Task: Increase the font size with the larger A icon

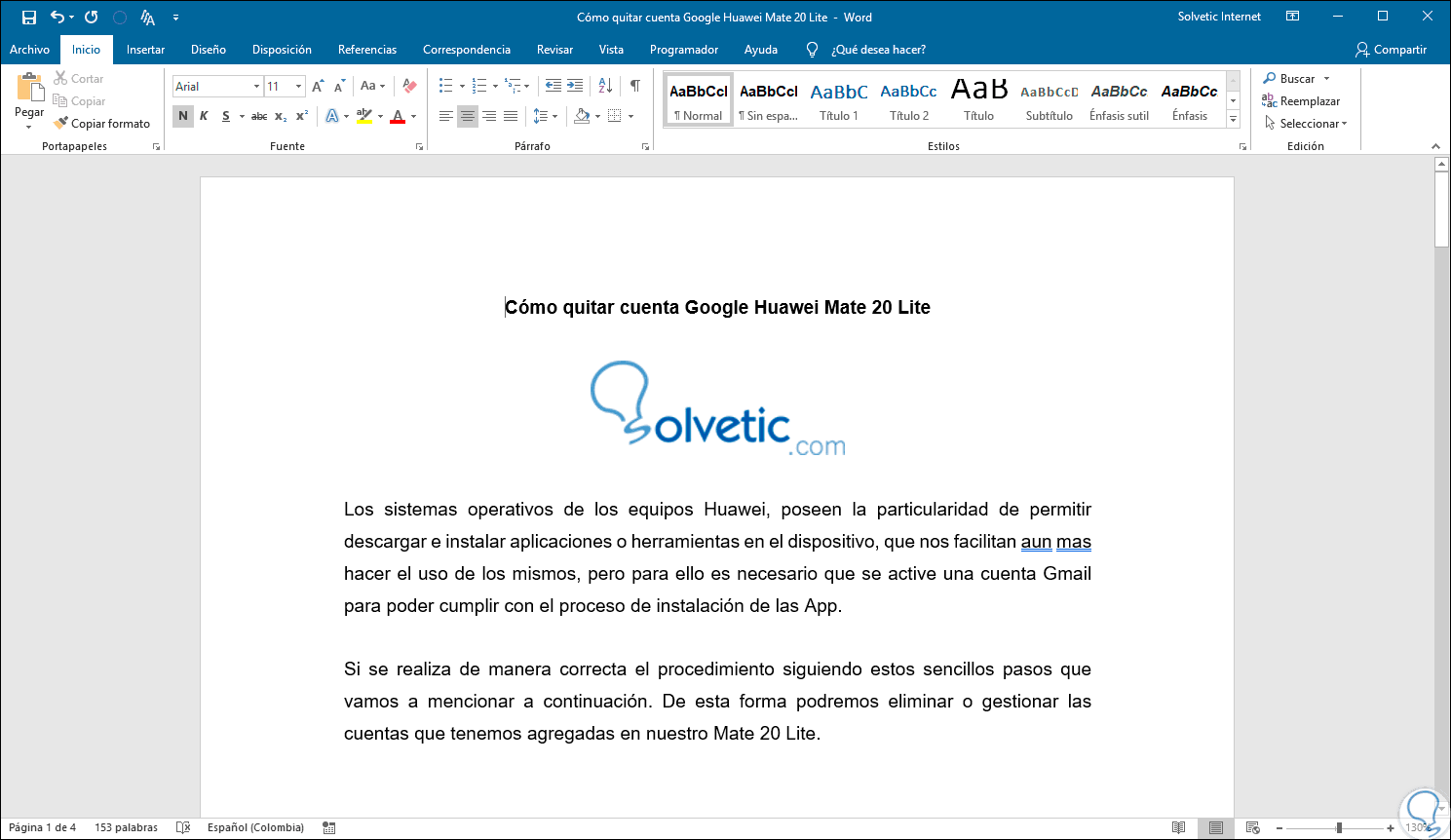Action: coord(318,87)
